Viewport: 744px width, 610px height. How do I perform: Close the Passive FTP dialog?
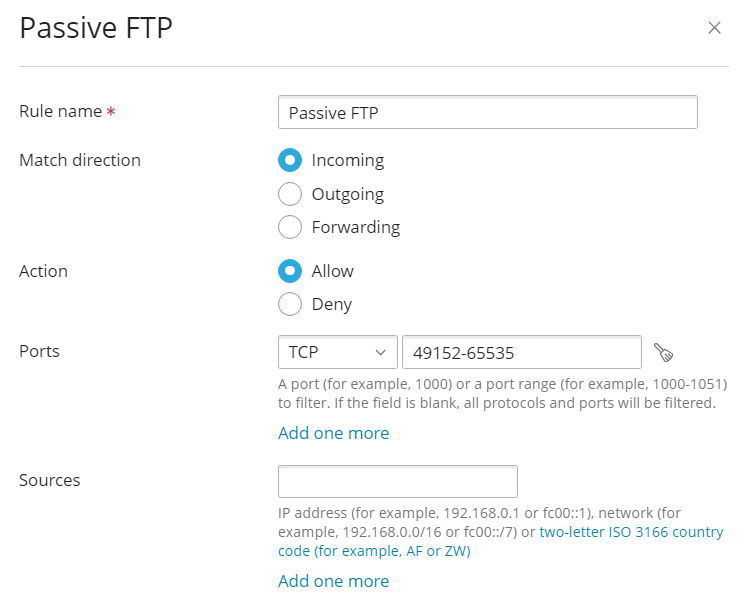pos(714,28)
